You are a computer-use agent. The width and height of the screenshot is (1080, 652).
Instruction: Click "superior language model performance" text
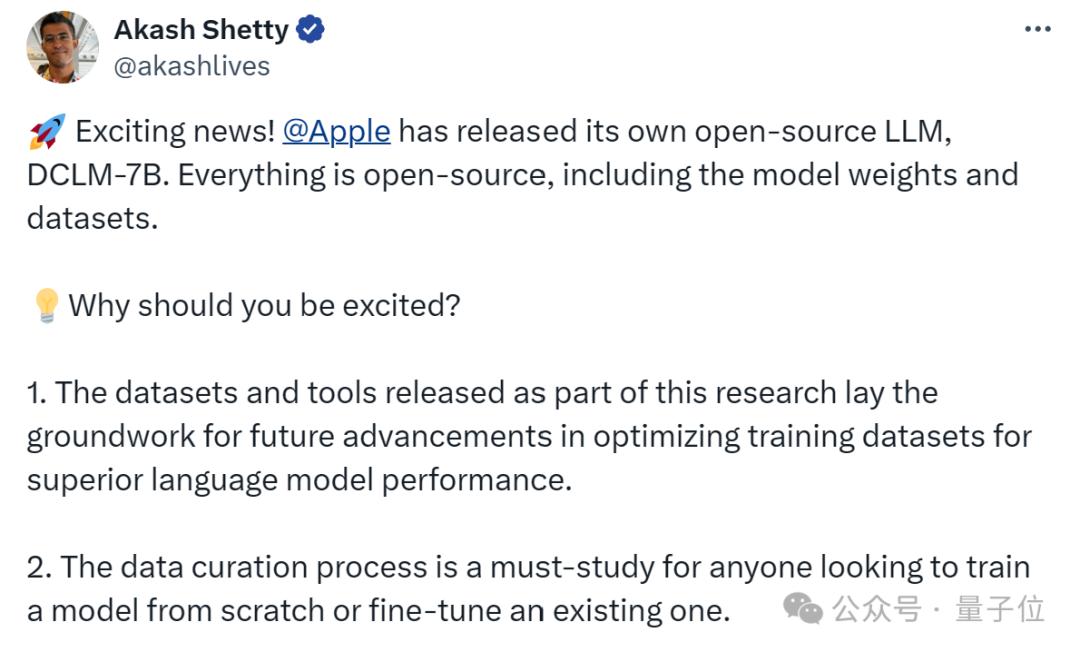pos(299,480)
